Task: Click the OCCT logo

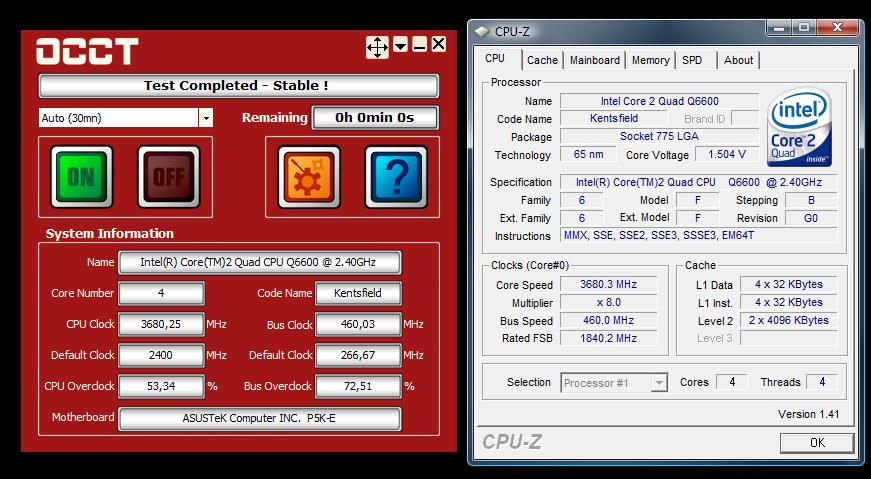Action: (87, 51)
